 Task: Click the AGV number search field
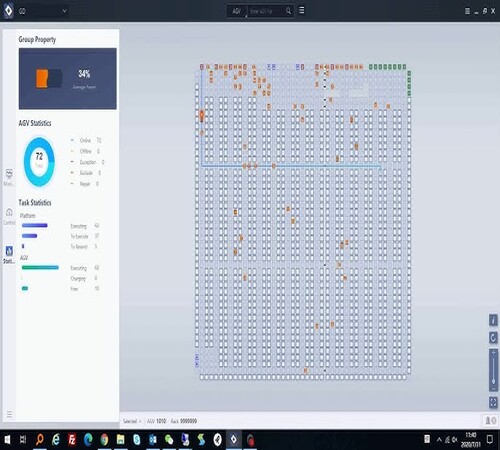pos(266,11)
